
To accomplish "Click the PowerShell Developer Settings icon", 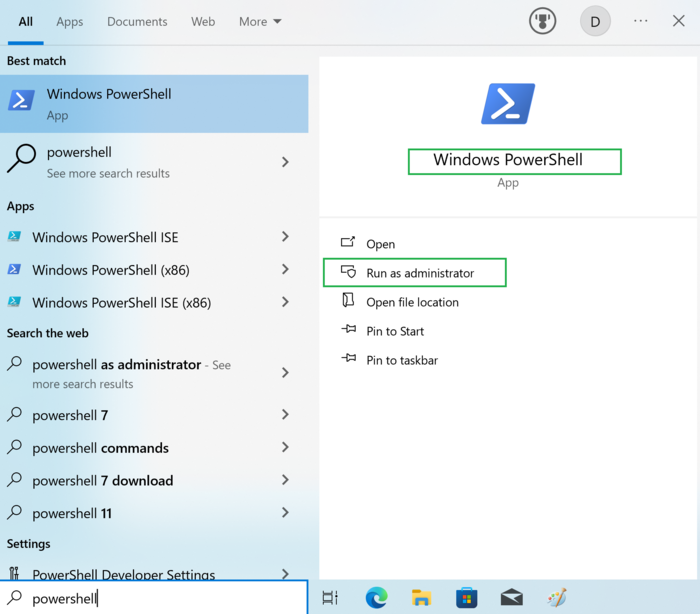I will coord(14,572).
